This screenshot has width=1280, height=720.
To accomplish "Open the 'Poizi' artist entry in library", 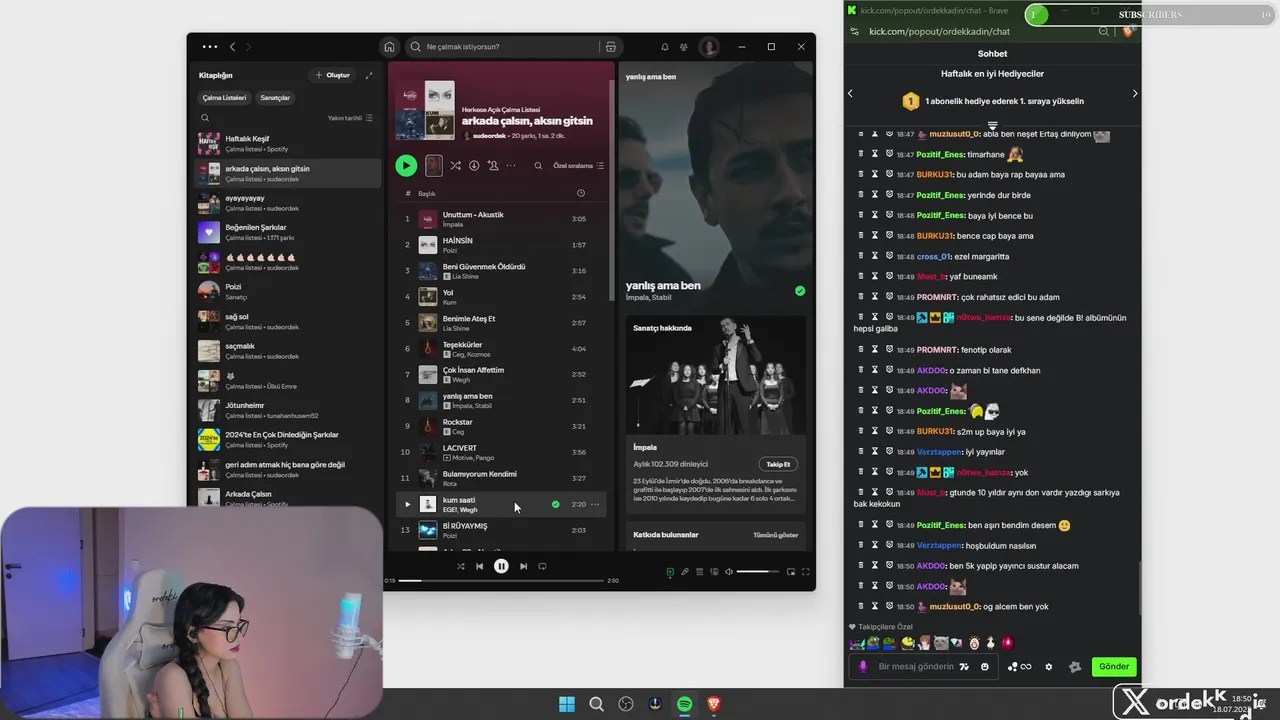I will [288, 291].
